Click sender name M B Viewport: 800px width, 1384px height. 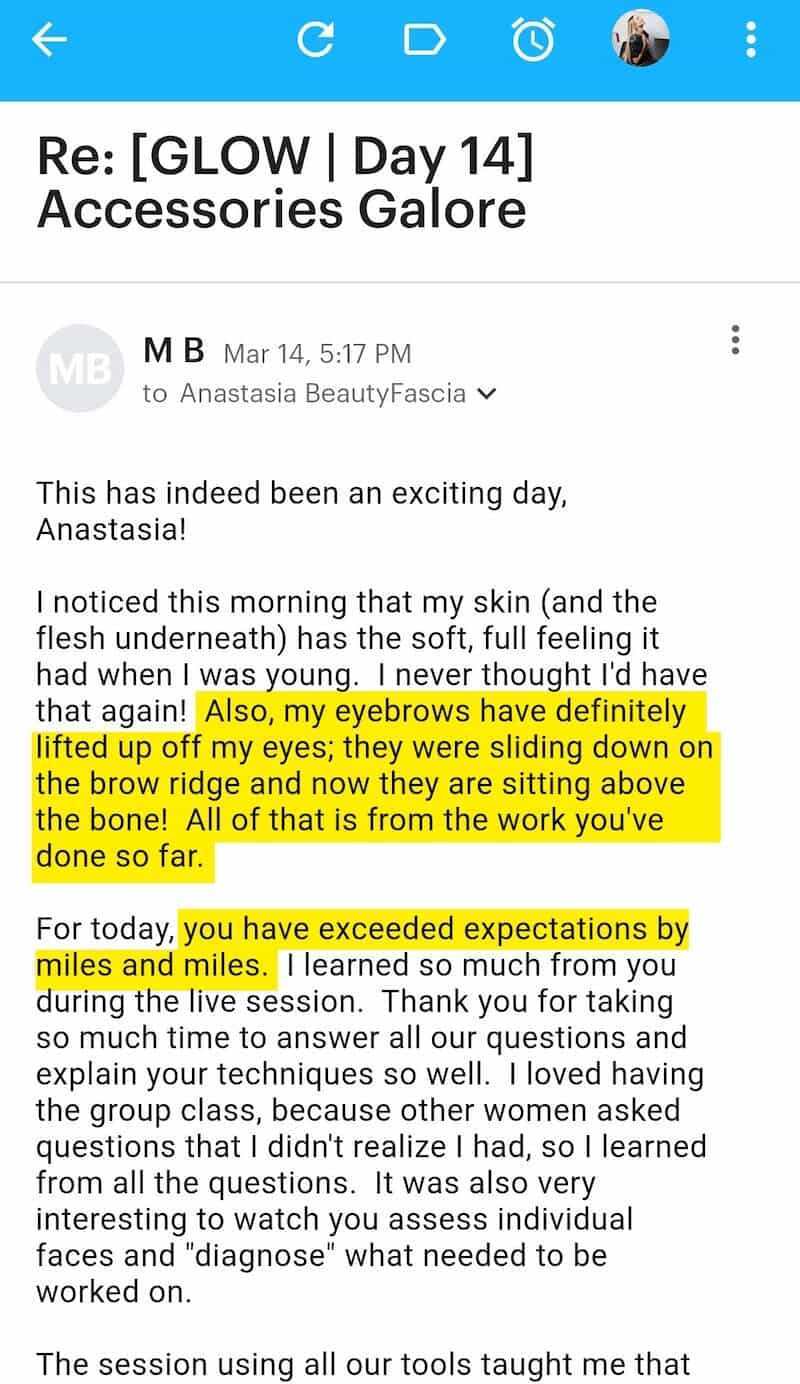tap(174, 351)
